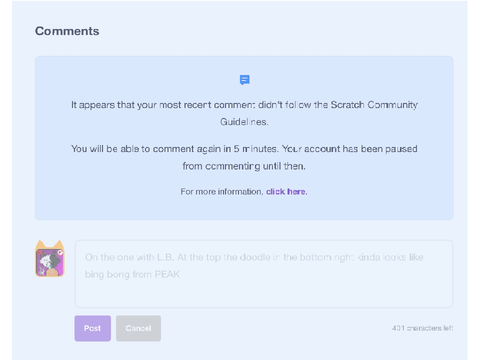Focus the comment text box
Screen dimensions: 480x360
(x=264, y=274)
